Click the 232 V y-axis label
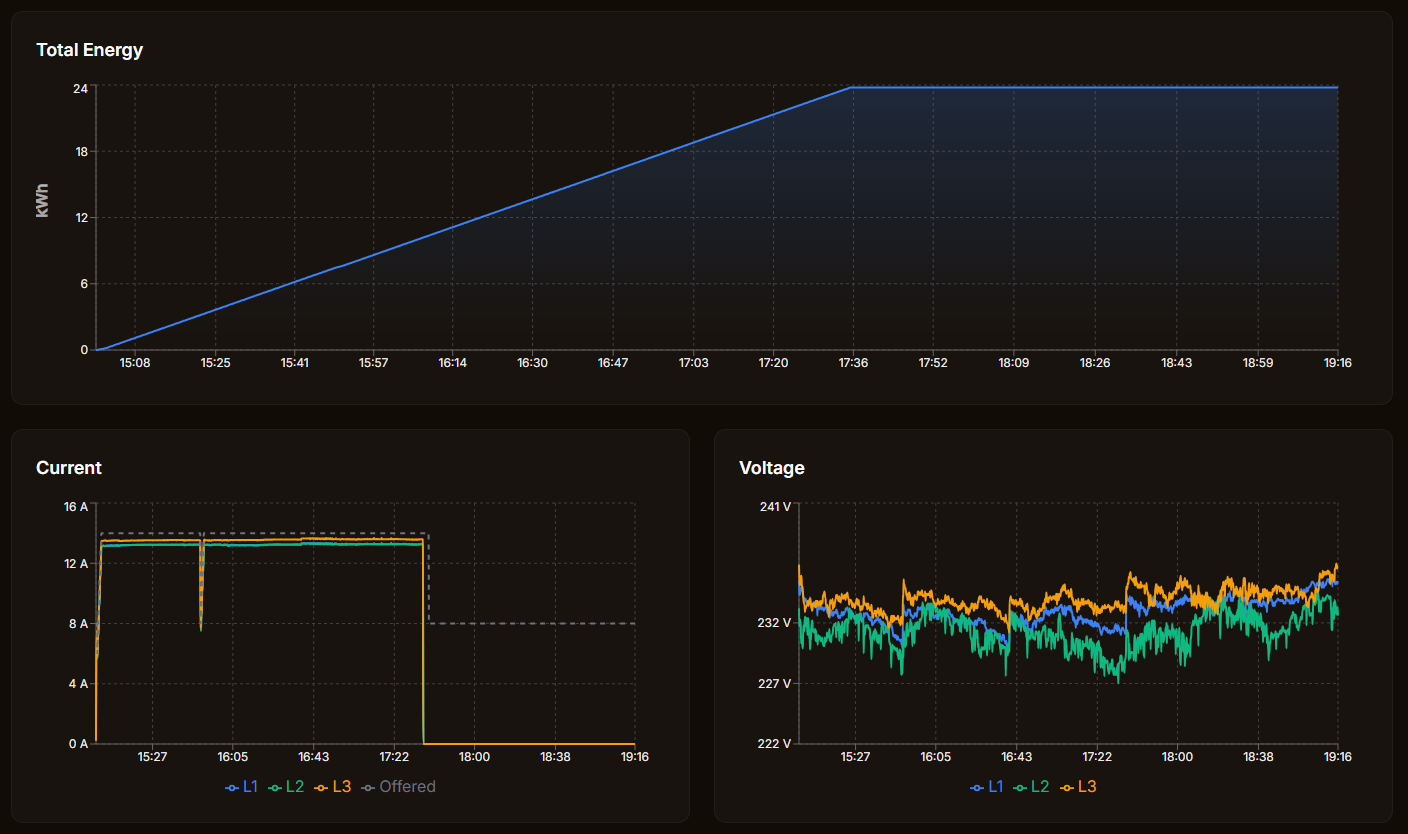Viewport: 1408px width, 834px height. pos(775,623)
